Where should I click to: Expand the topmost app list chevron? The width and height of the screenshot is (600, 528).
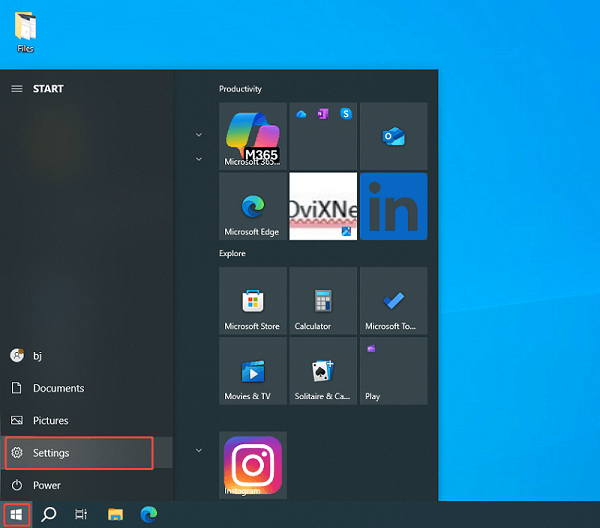pyautogui.click(x=199, y=135)
